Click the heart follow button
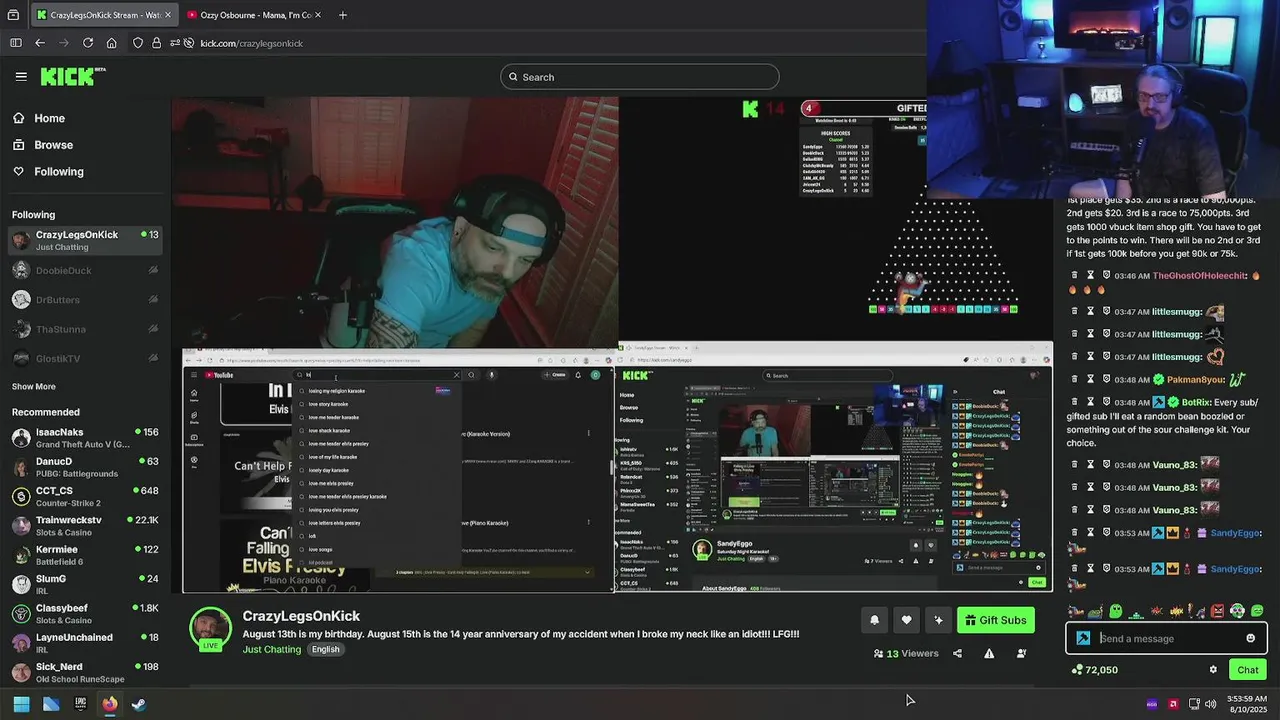This screenshot has height=720, width=1280. [906, 620]
